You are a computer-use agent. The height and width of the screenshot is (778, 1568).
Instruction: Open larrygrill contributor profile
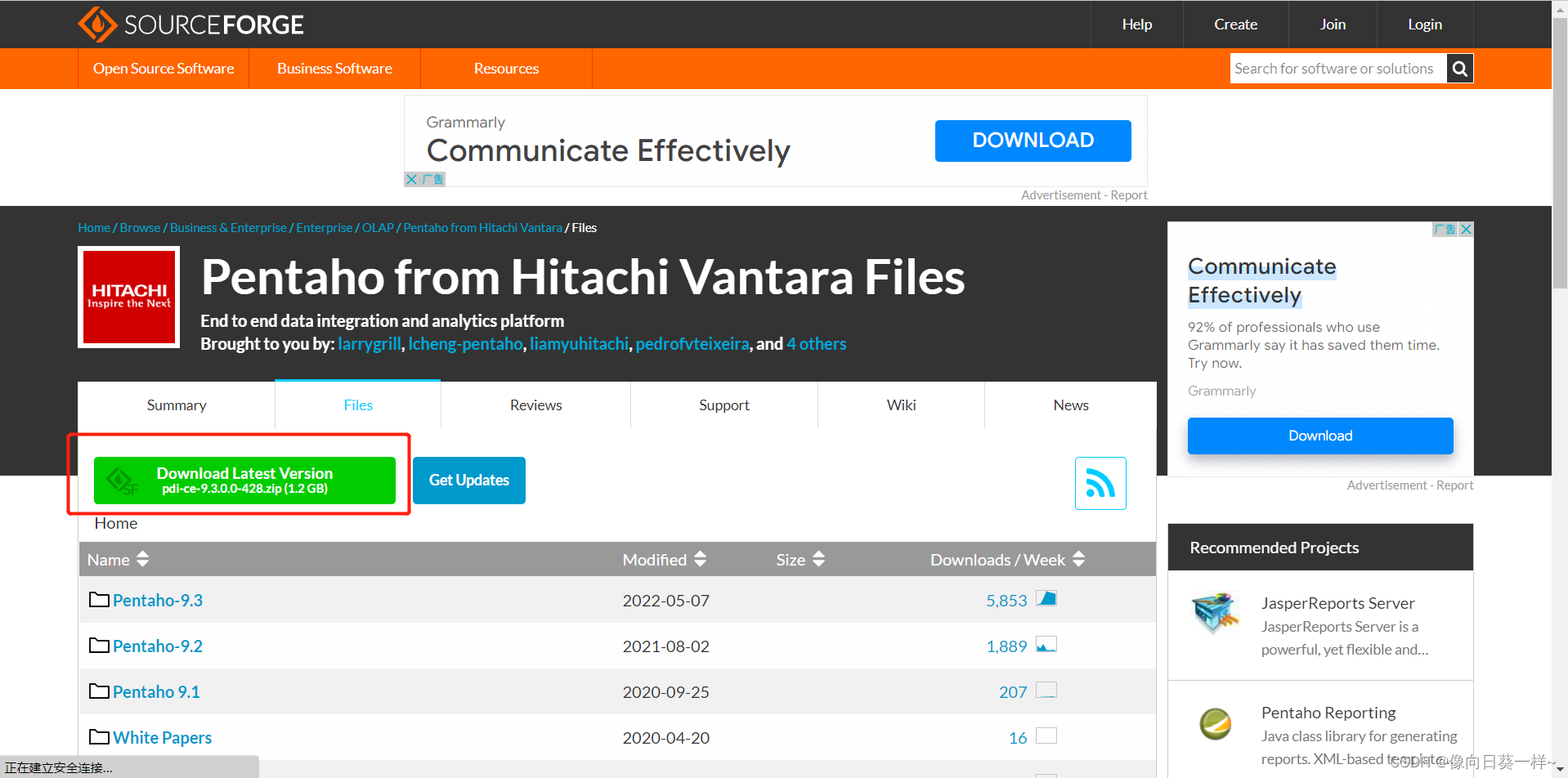[370, 344]
